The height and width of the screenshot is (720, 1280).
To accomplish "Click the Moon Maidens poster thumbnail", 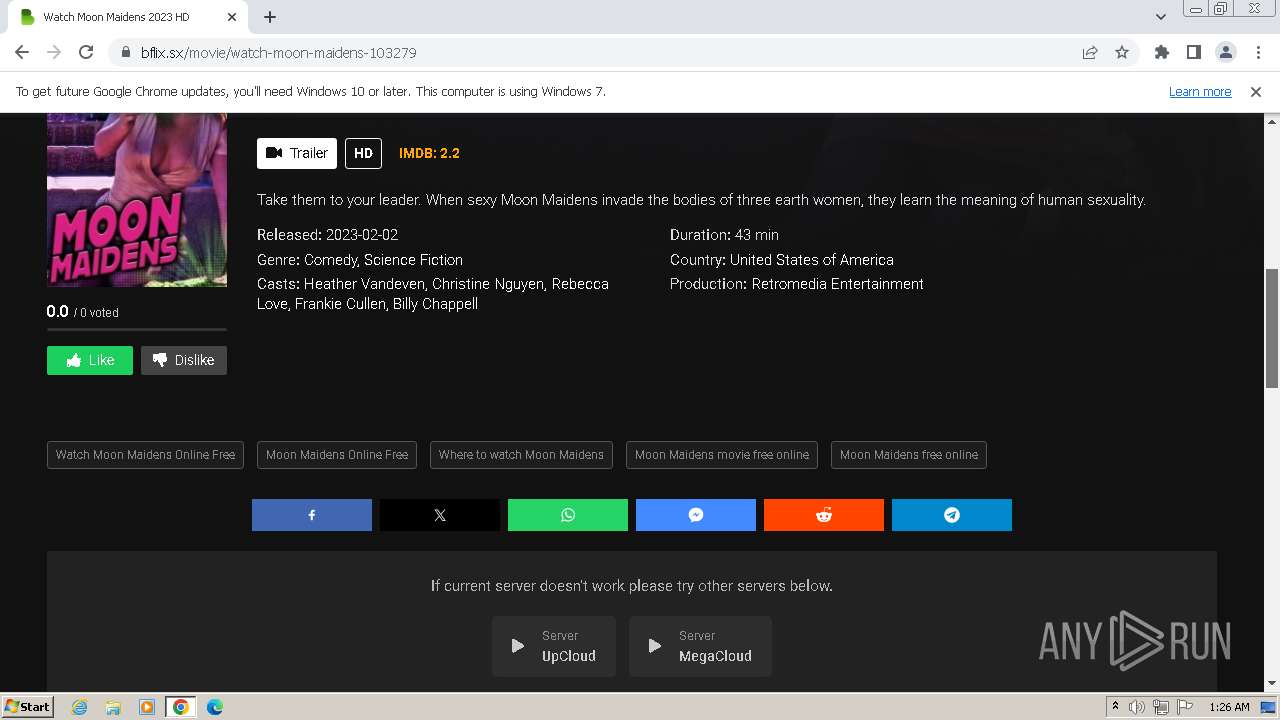I will (137, 200).
